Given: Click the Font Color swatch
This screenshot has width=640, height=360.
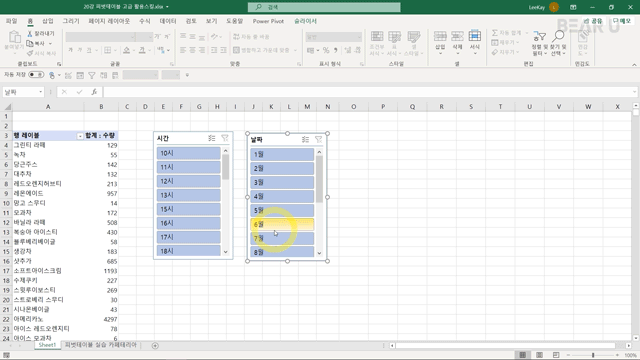Looking at the screenshot, I should pos(142,50).
